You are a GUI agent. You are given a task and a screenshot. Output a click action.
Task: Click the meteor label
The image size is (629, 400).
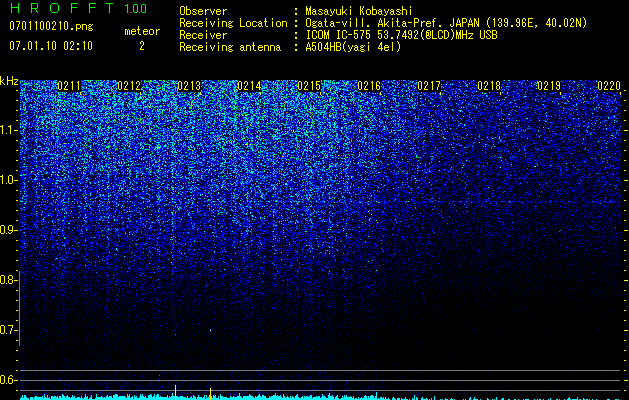142,31
